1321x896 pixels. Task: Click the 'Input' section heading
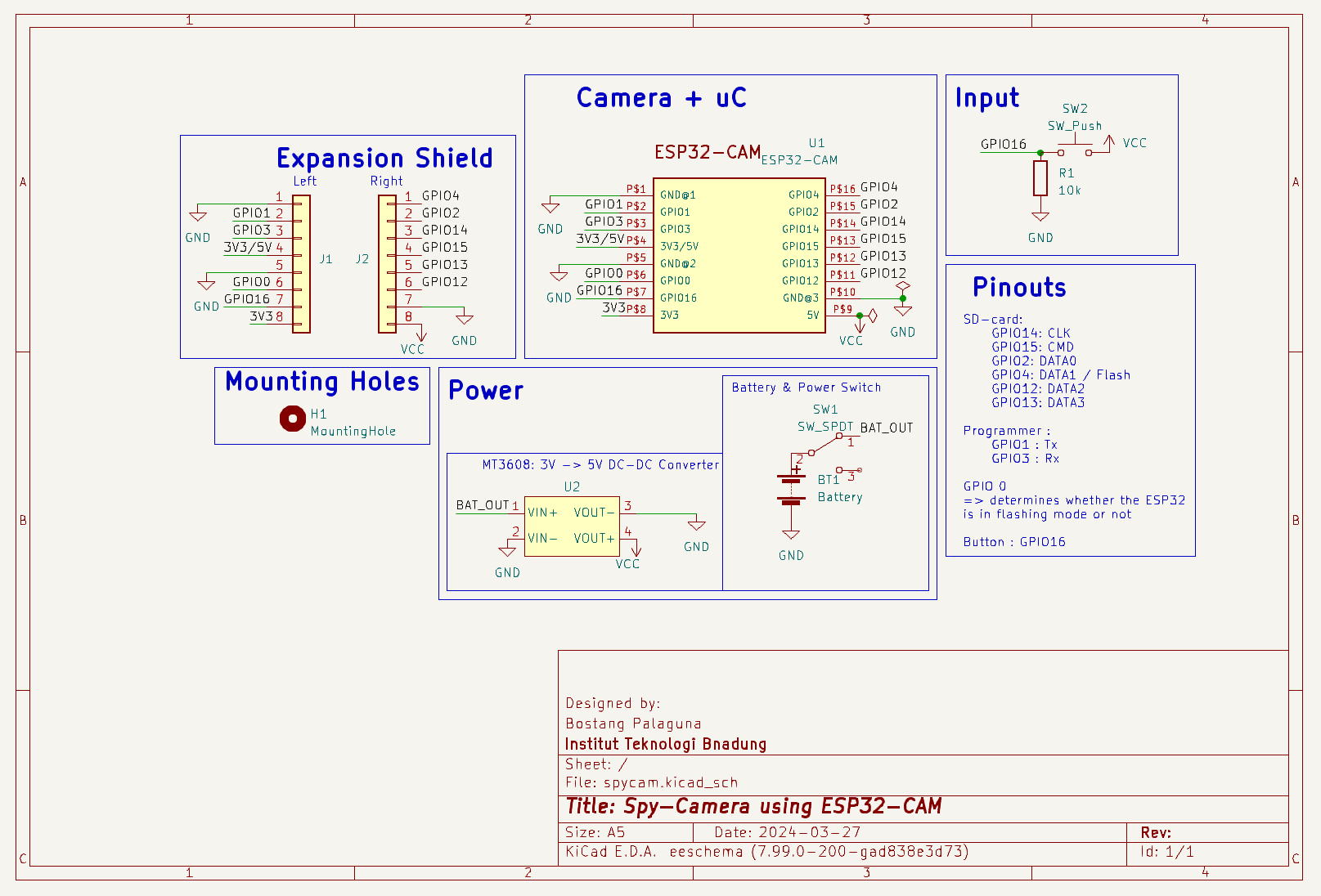click(x=987, y=98)
